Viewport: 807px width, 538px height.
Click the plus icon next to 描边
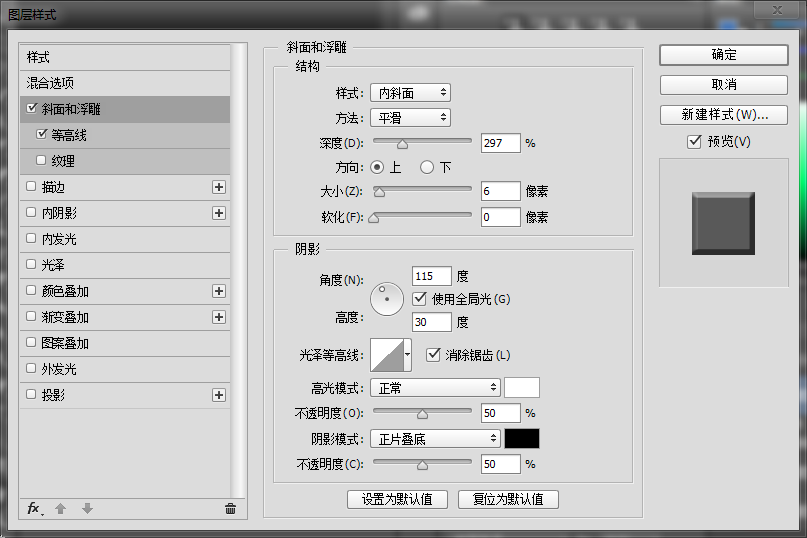219,187
